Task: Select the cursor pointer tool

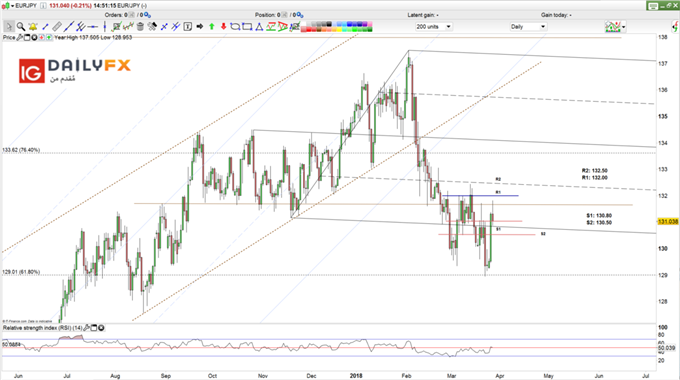Action: [x=9, y=26]
